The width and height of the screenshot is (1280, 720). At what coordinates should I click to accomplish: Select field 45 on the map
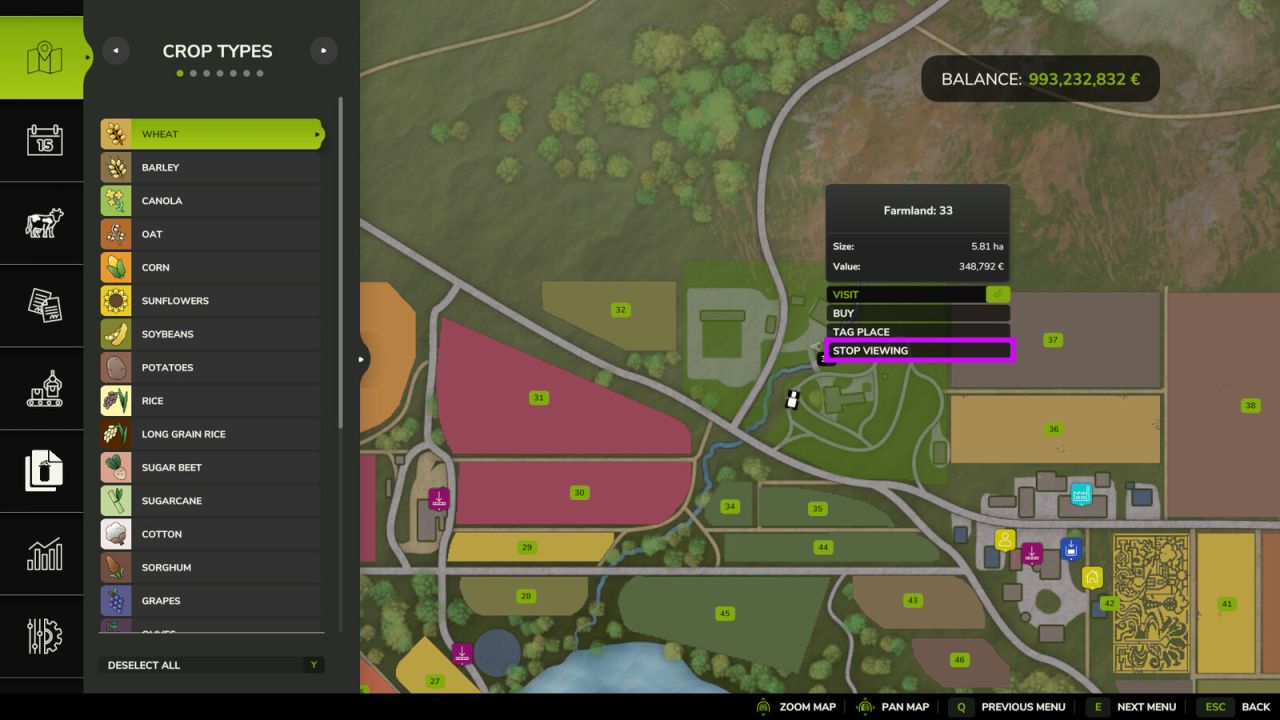point(725,613)
